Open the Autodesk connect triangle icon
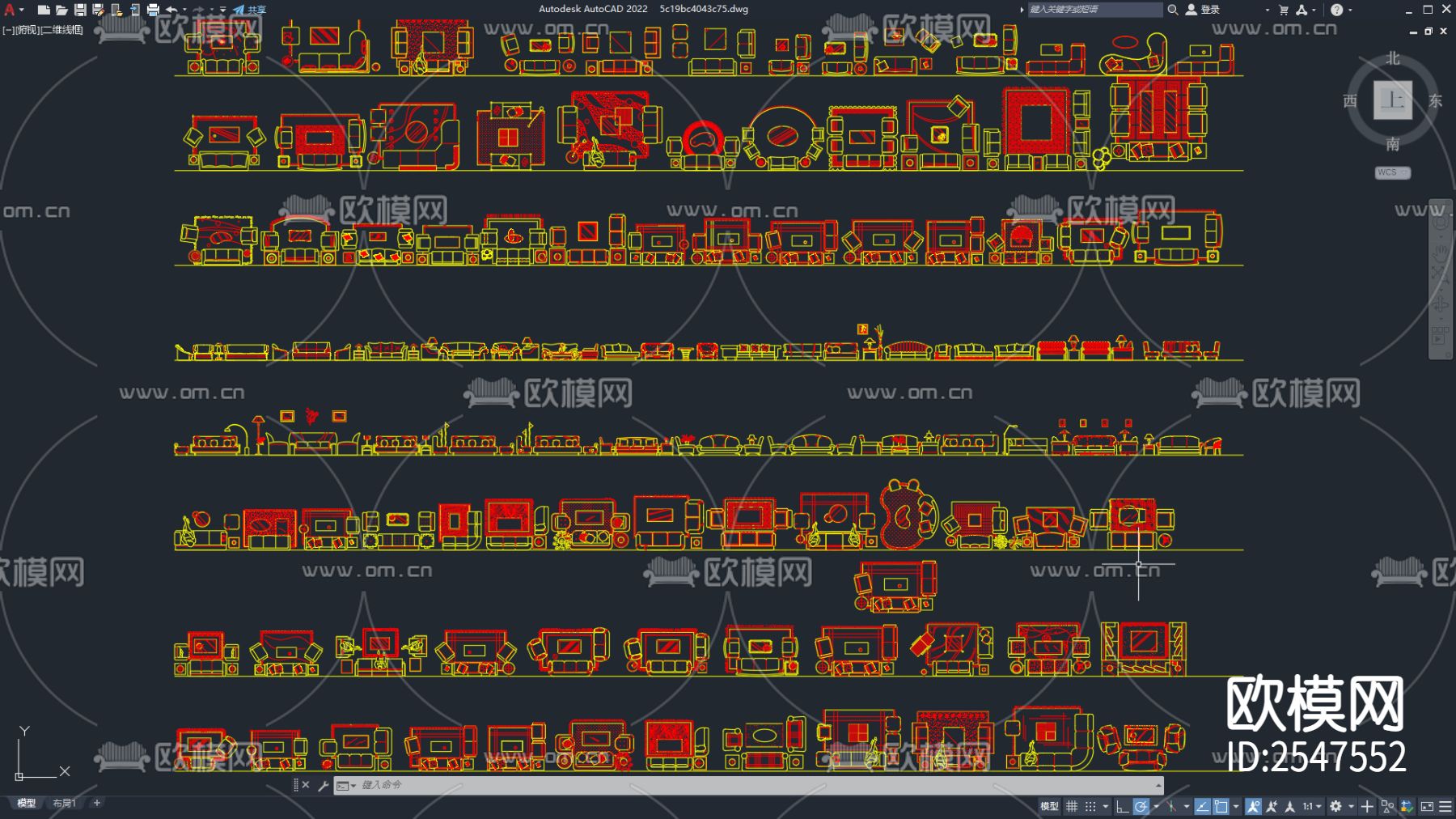The image size is (1456, 819). pyautogui.click(x=1302, y=10)
